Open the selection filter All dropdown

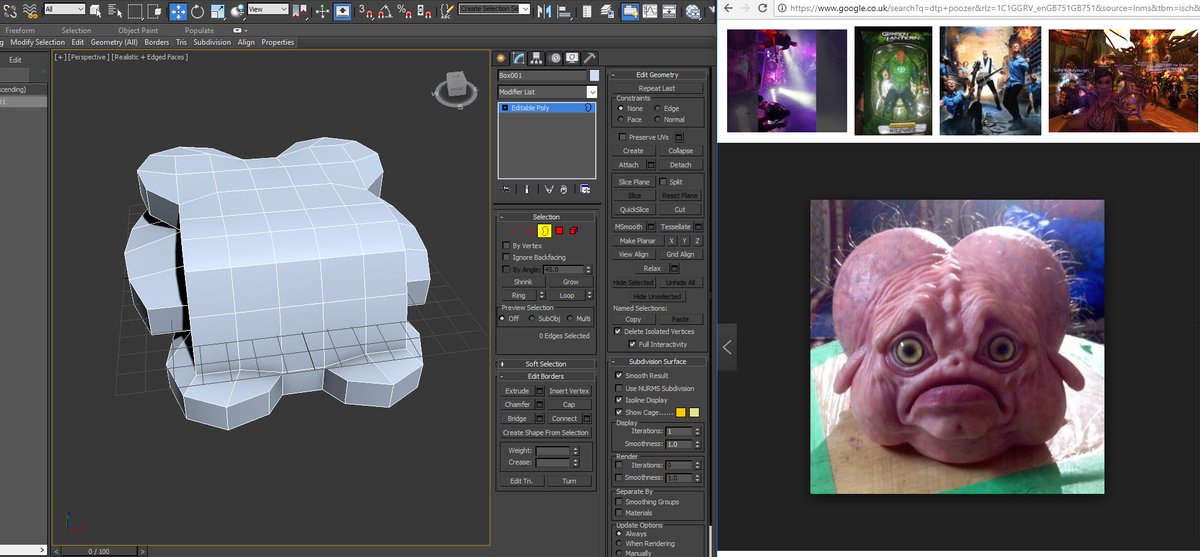64,9
